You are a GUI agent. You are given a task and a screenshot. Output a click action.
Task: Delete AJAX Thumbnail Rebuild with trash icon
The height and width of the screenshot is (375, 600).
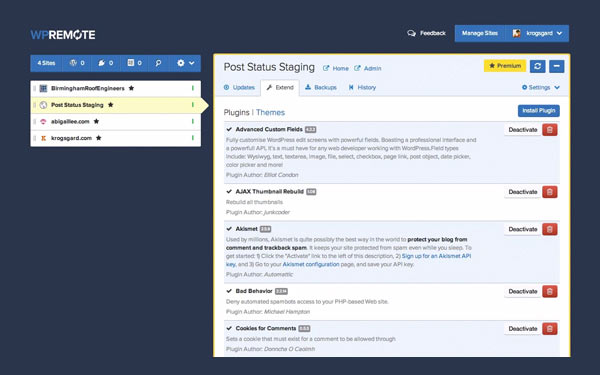coord(550,192)
